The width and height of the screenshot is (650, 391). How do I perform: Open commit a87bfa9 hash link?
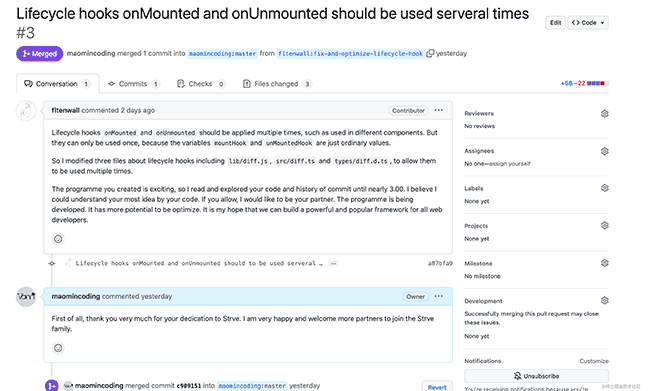tap(440, 263)
